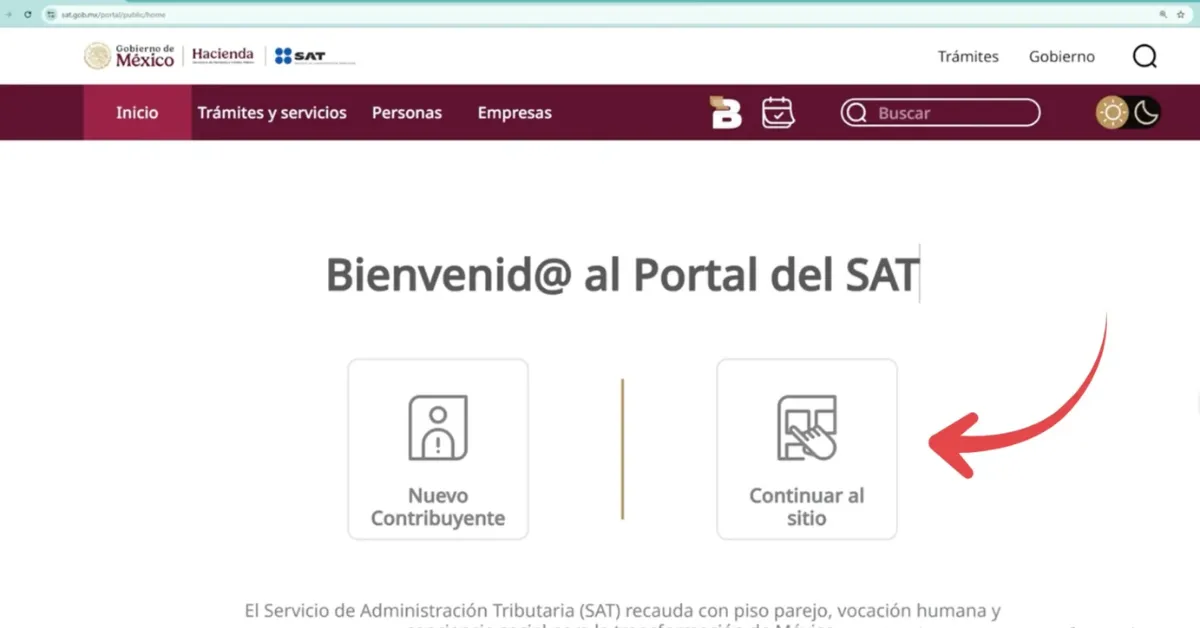Viewport: 1200px width, 628px height.
Task: Go to the Inicio tab
Action: (x=137, y=113)
